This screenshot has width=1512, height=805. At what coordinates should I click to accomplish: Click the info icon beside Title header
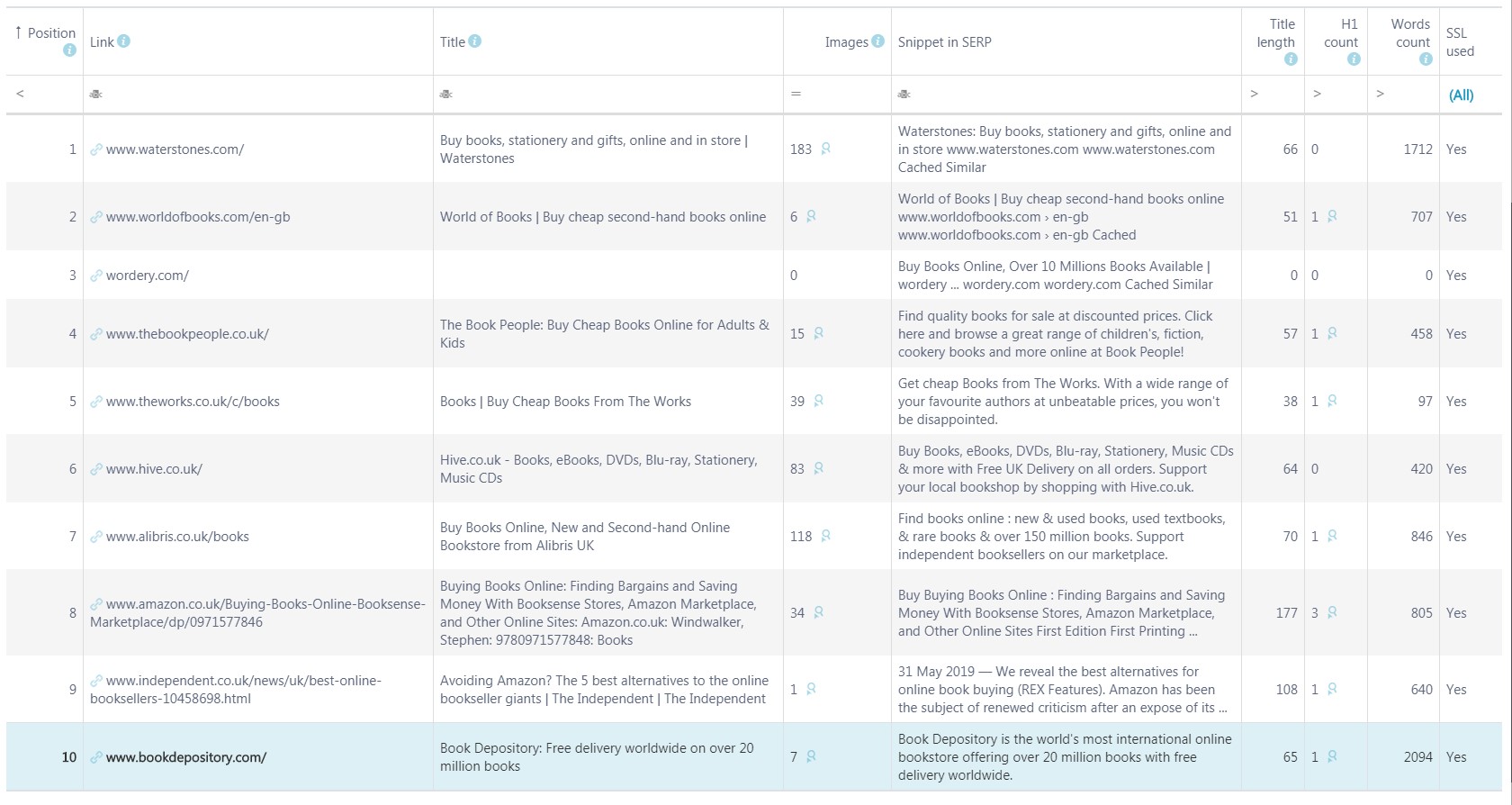tap(475, 41)
